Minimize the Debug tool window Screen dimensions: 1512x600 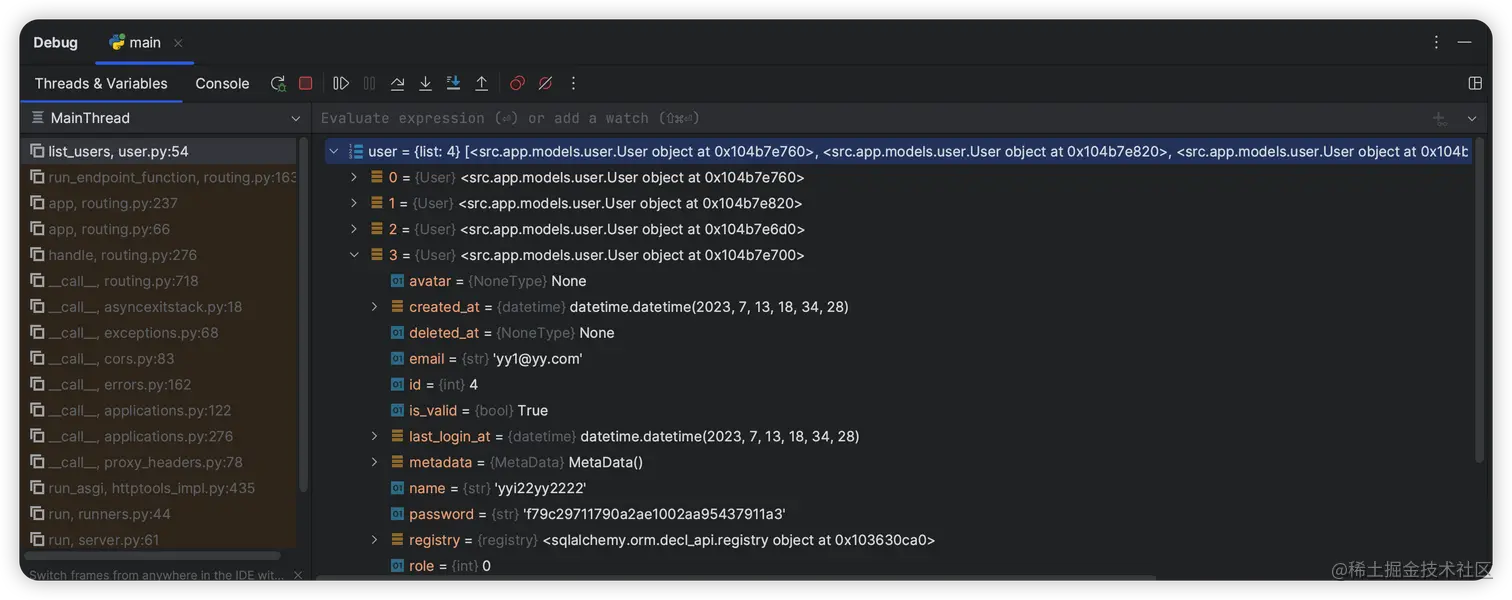pos(1464,42)
